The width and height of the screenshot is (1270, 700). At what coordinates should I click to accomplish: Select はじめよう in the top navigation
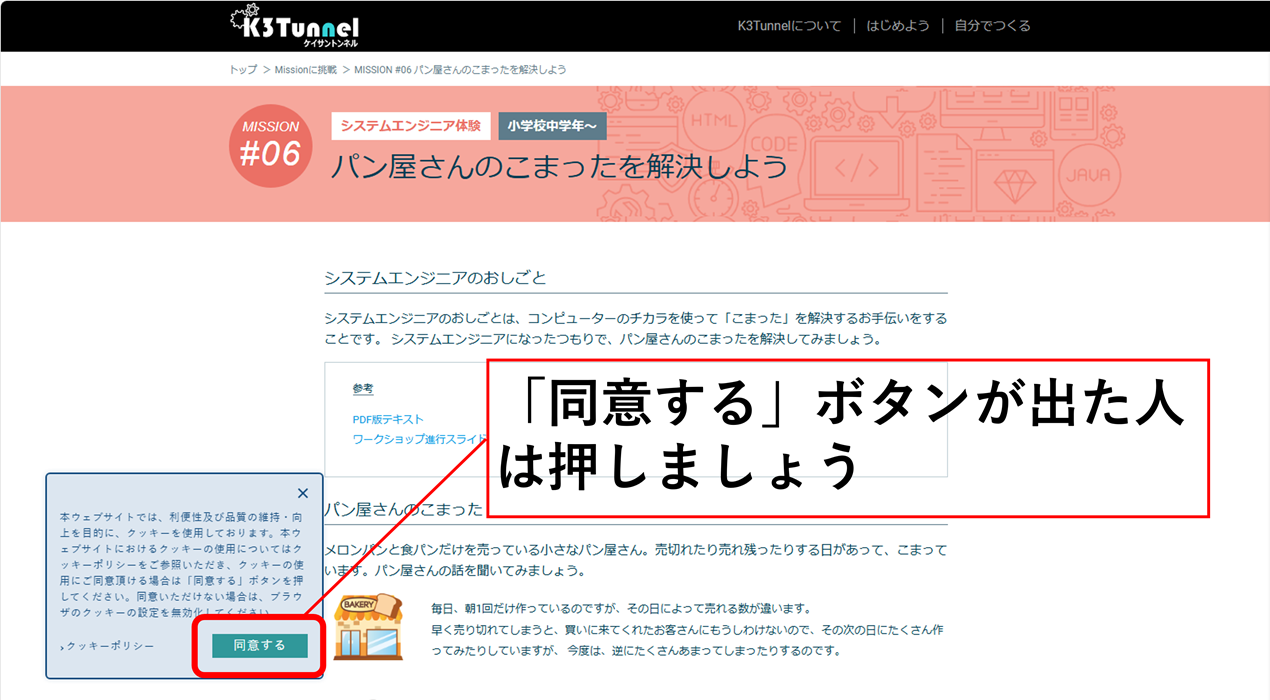pyautogui.click(x=897, y=26)
